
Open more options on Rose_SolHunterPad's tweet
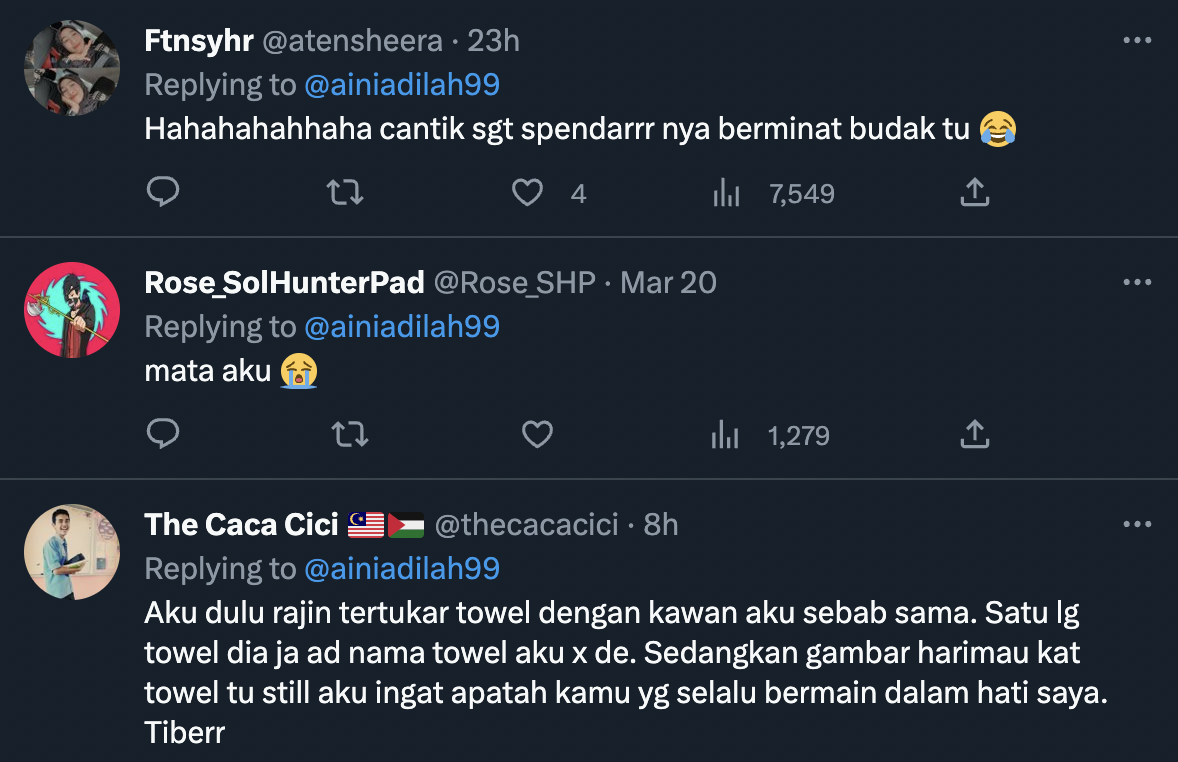(1137, 283)
